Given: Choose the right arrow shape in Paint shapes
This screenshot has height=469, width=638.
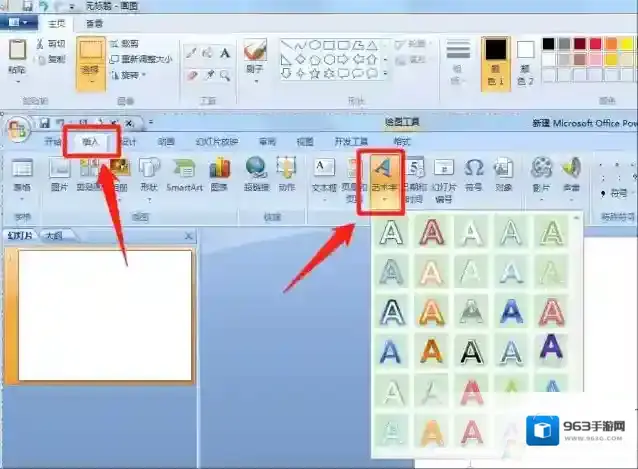Looking at the screenshot, I should (343, 59).
